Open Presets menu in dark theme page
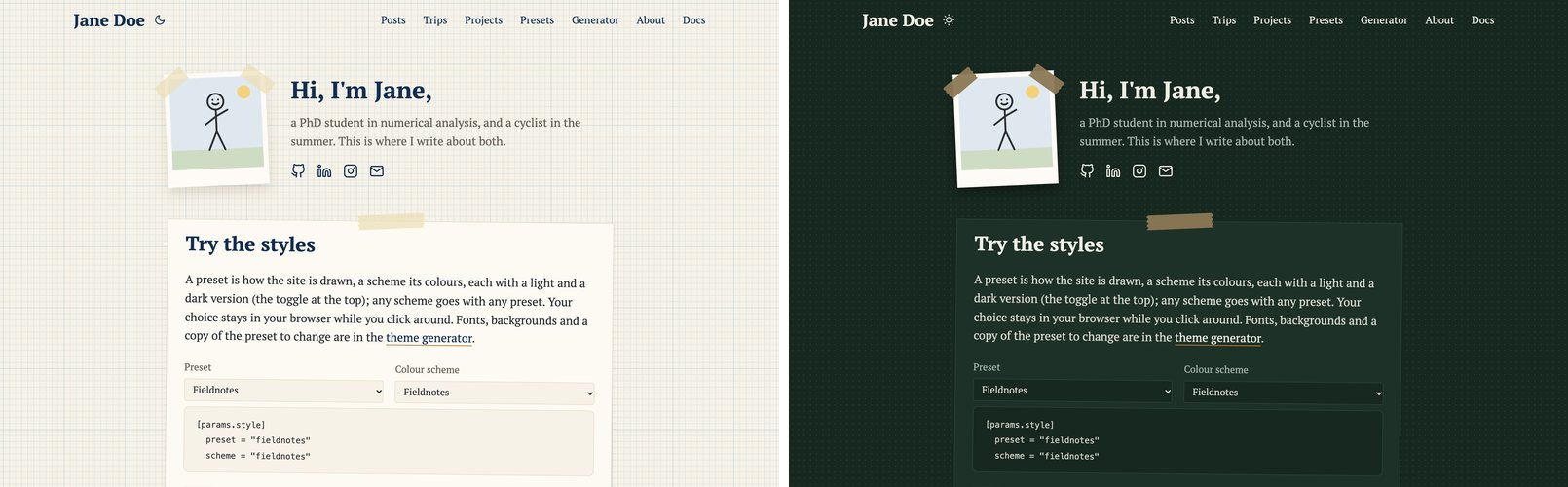 tap(1325, 19)
